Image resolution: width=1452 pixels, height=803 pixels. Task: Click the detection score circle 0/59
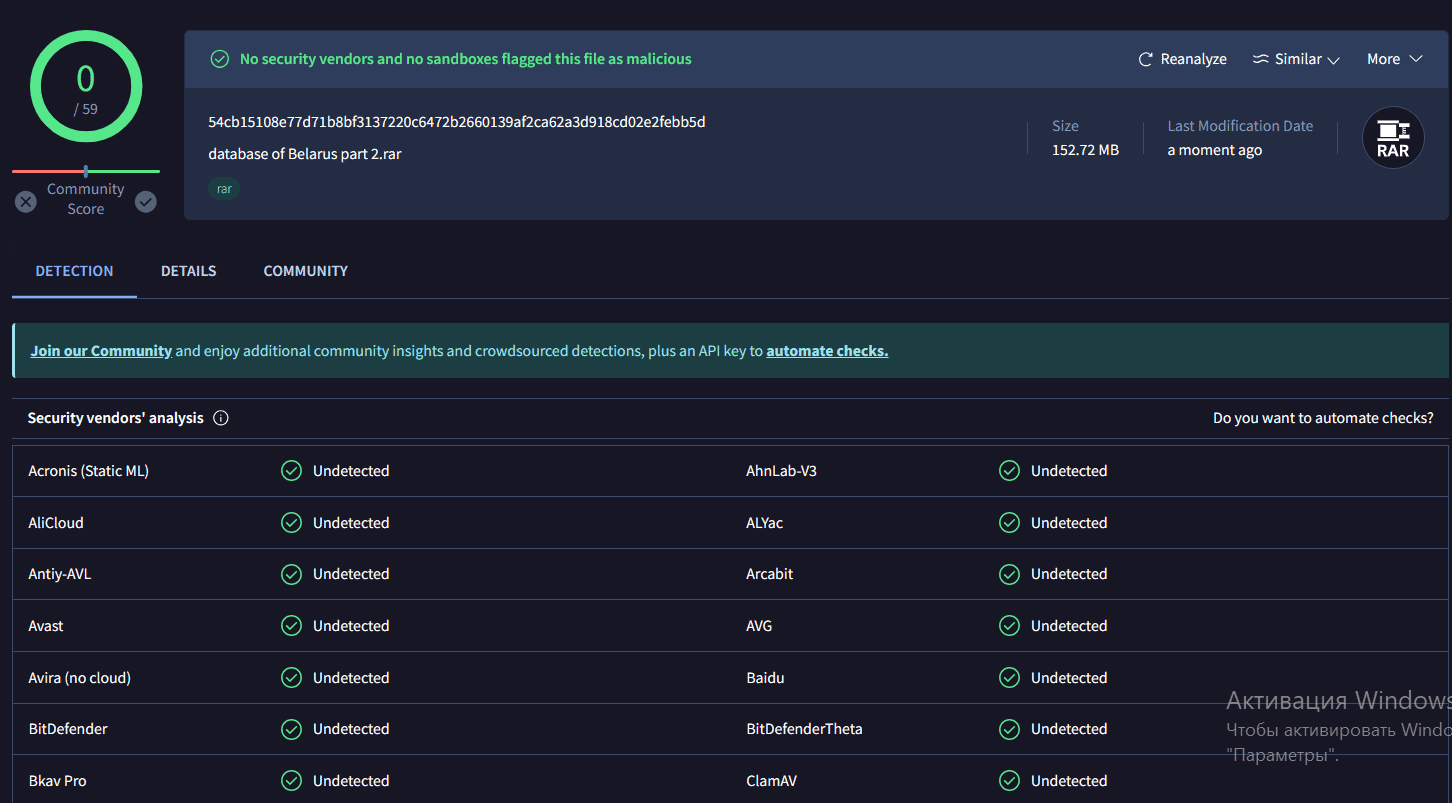pos(86,88)
